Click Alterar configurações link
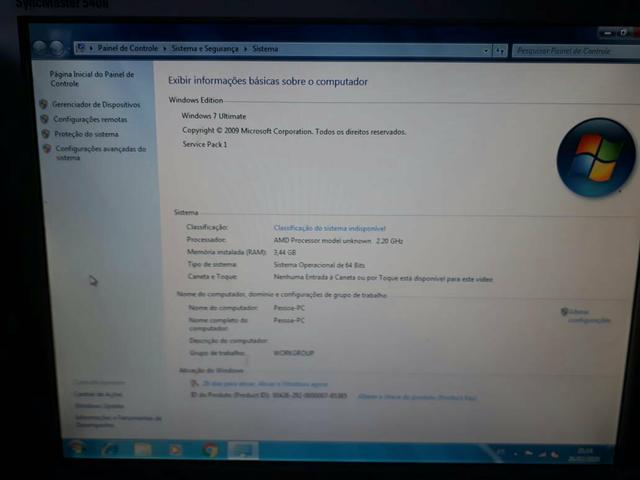This screenshot has height=480, width=640. 589,316
